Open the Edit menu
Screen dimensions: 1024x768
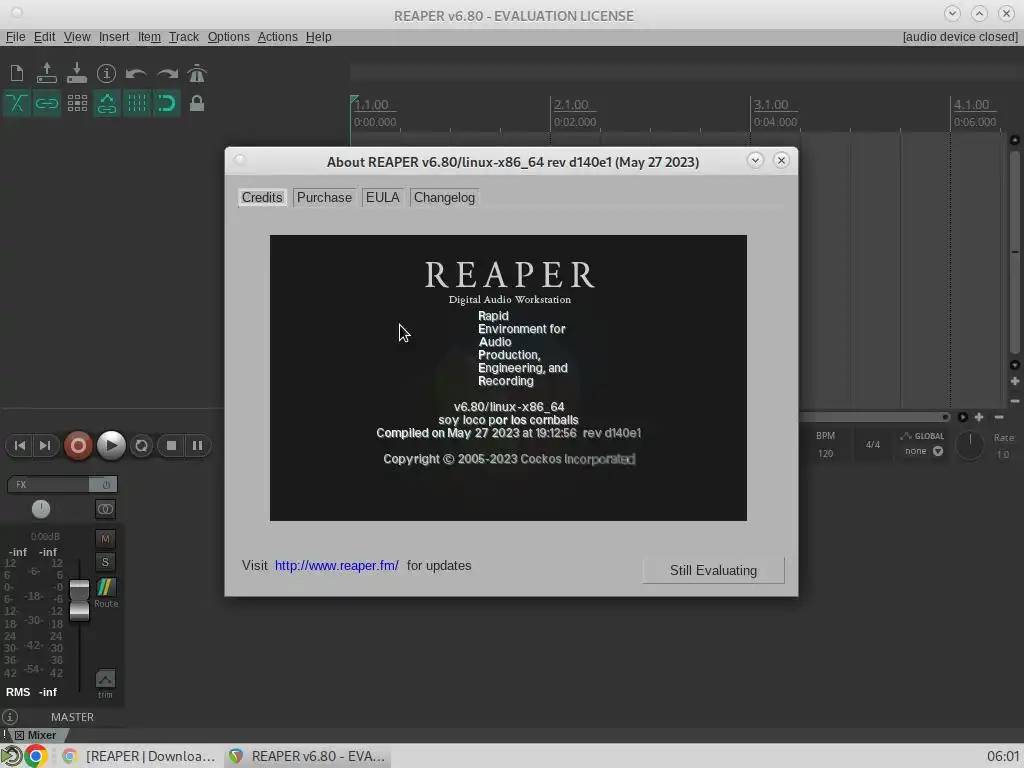pos(44,37)
